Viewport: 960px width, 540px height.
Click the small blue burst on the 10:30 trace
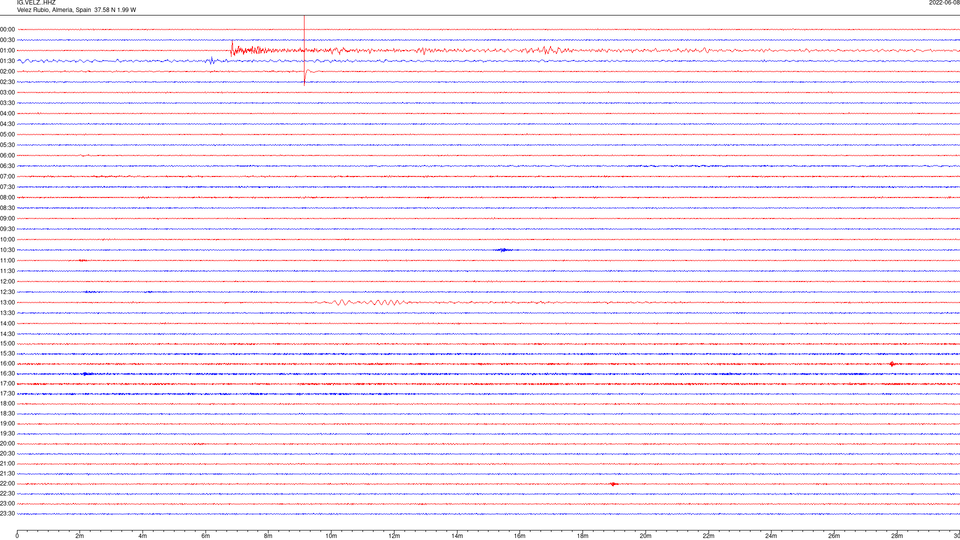504,250
